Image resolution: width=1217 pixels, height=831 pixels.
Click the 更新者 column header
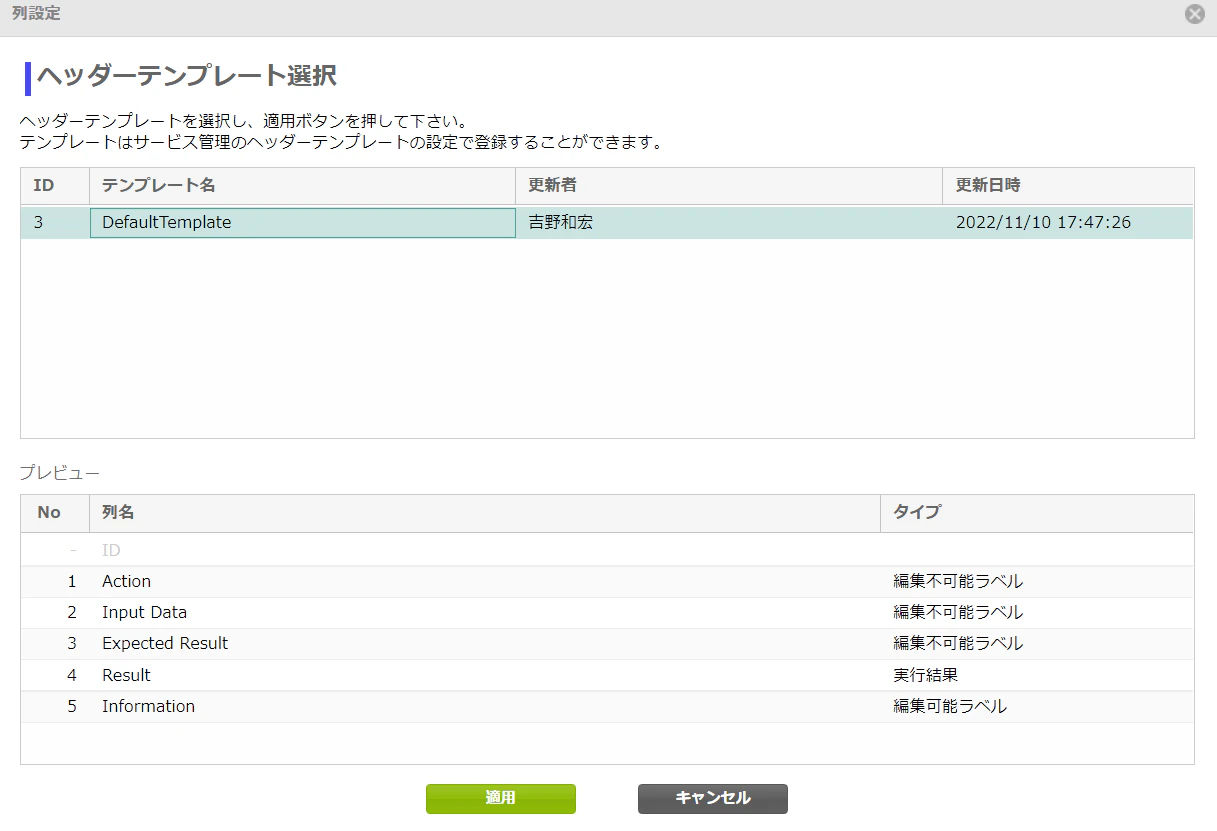tap(729, 186)
